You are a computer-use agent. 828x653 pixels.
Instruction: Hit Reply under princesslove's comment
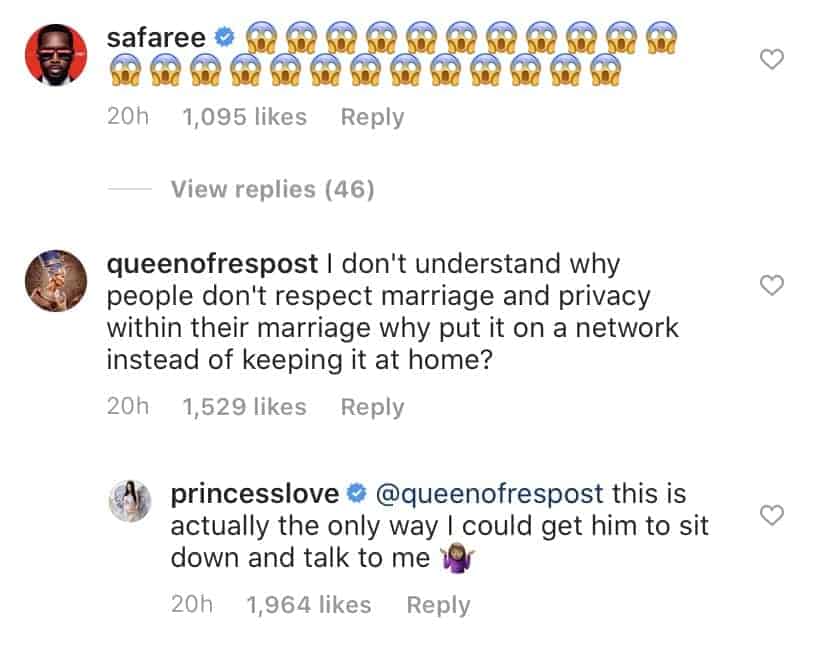[x=438, y=605]
